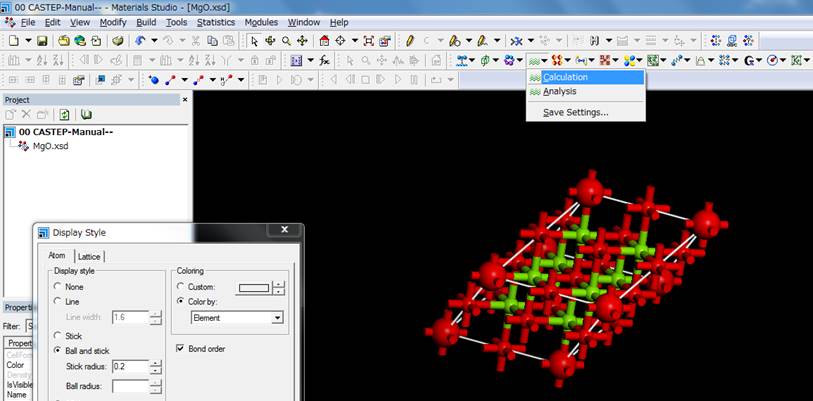Select Analysis in CASTEP dropdown menu
Image resolution: width=813 pixels, height=401 pixels.
point(586,91)
